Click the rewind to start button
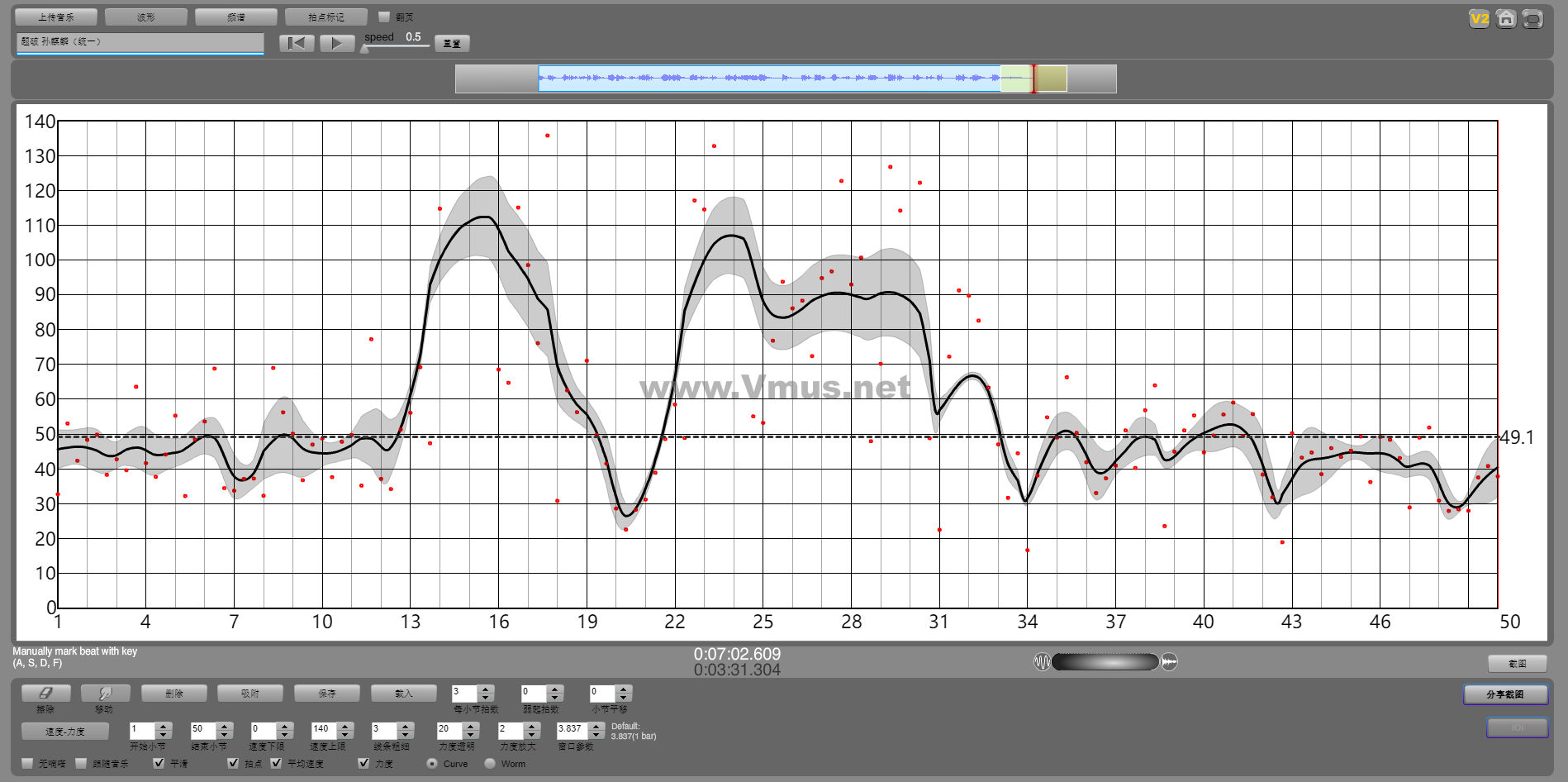The width and height of the screenshot is (1568, 782). tap(297, 43)
